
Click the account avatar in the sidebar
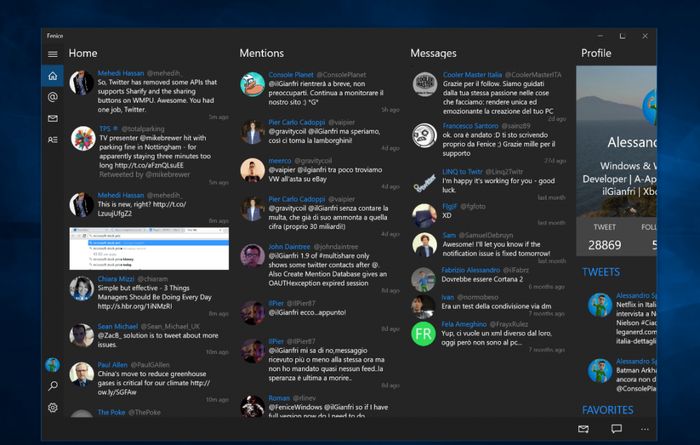coord(52,365)
